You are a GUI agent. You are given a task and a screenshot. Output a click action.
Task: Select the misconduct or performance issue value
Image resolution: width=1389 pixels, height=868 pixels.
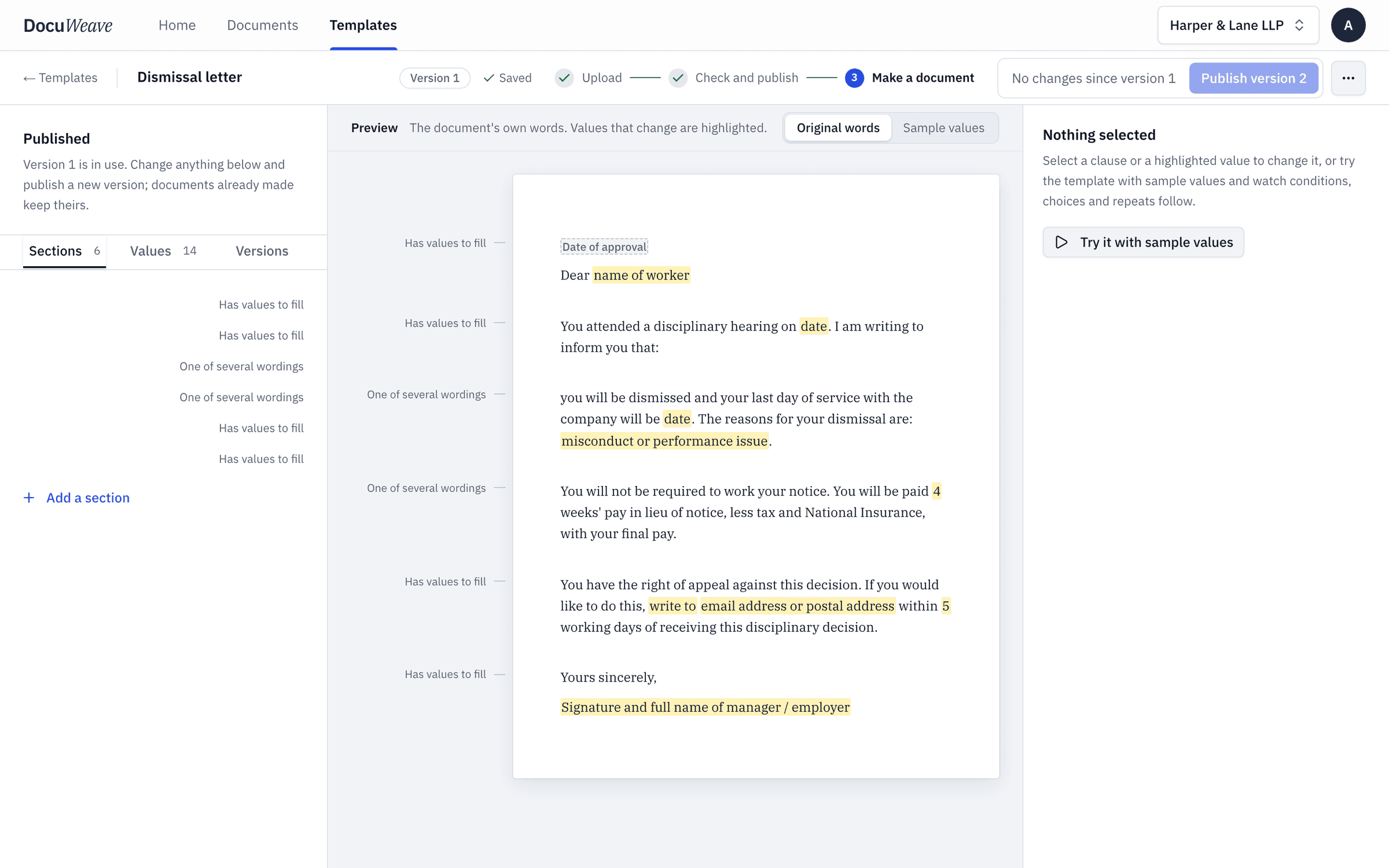664,441
